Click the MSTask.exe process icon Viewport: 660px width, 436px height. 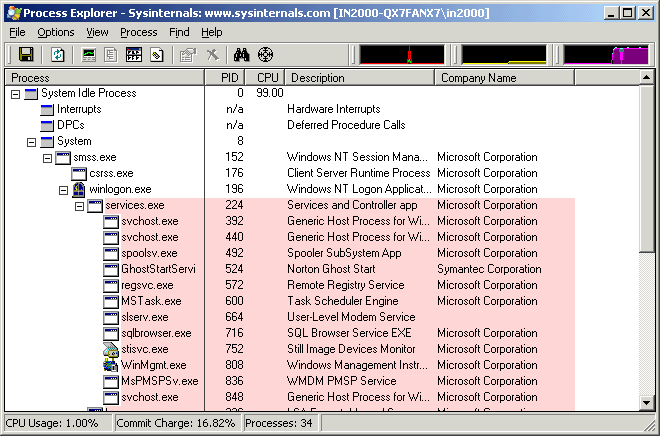tap(111, 301)
